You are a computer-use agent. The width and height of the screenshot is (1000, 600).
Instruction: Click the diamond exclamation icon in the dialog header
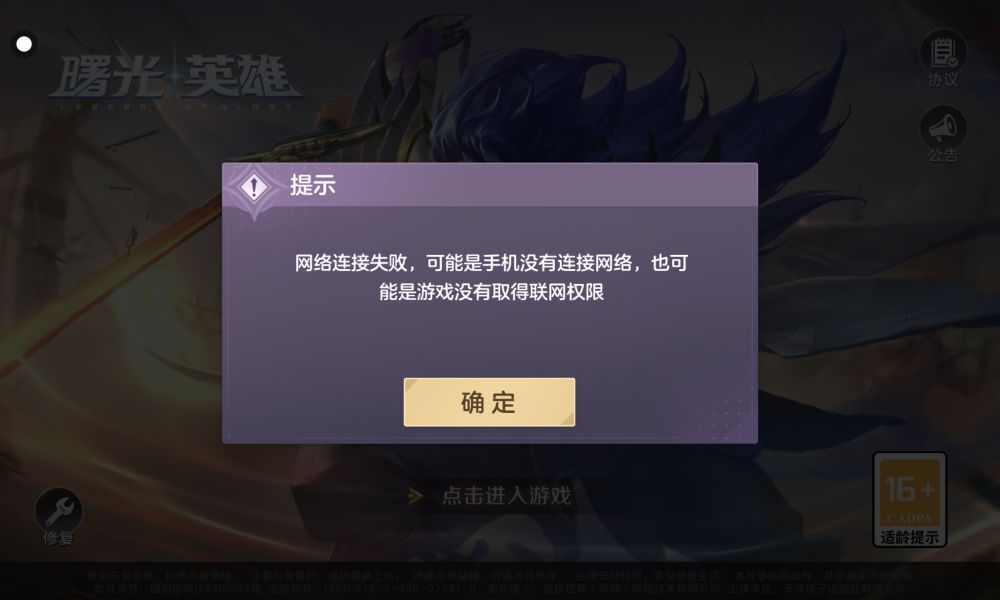pyautogui.click(x=254, y=187)
